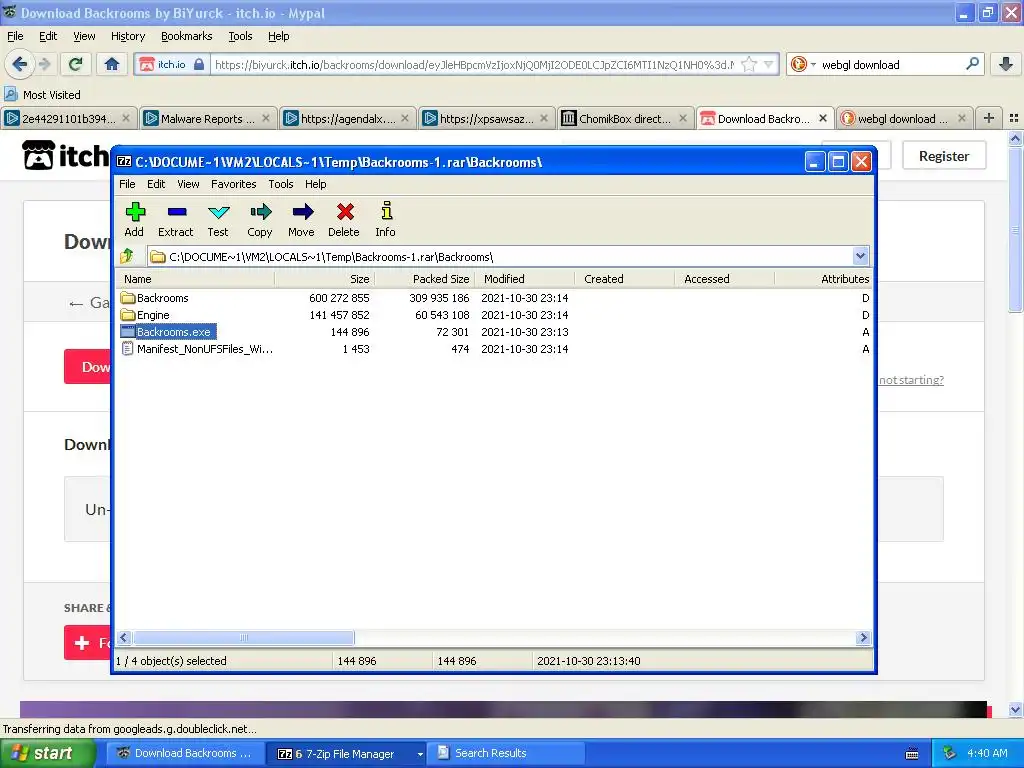Open 7-Zip File Manager taskbar group
1024x768 pixels.
pos(349,754)
